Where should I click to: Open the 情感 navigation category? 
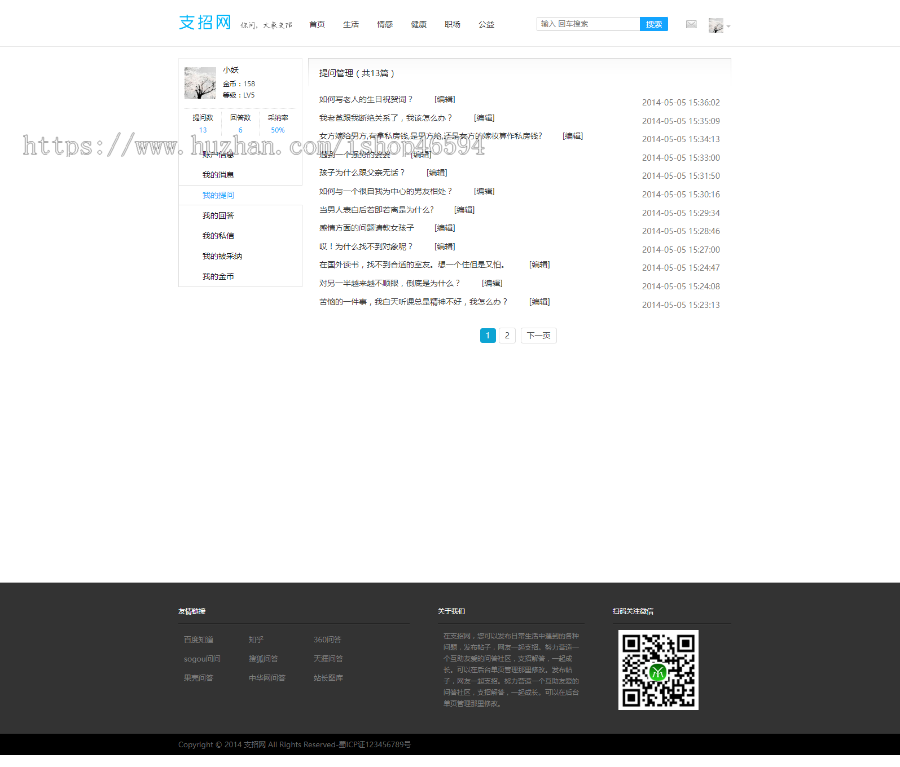point(385,25)
